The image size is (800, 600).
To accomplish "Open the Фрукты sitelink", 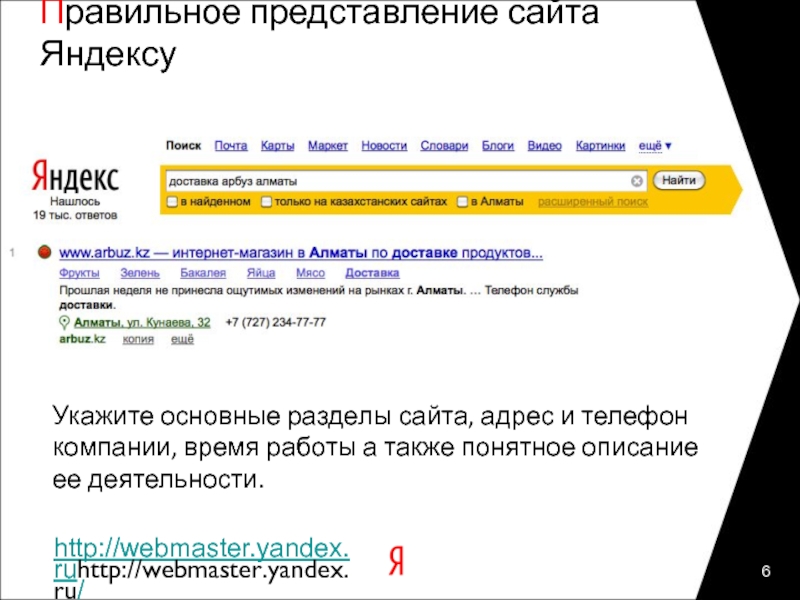I will tap(79, 273).
